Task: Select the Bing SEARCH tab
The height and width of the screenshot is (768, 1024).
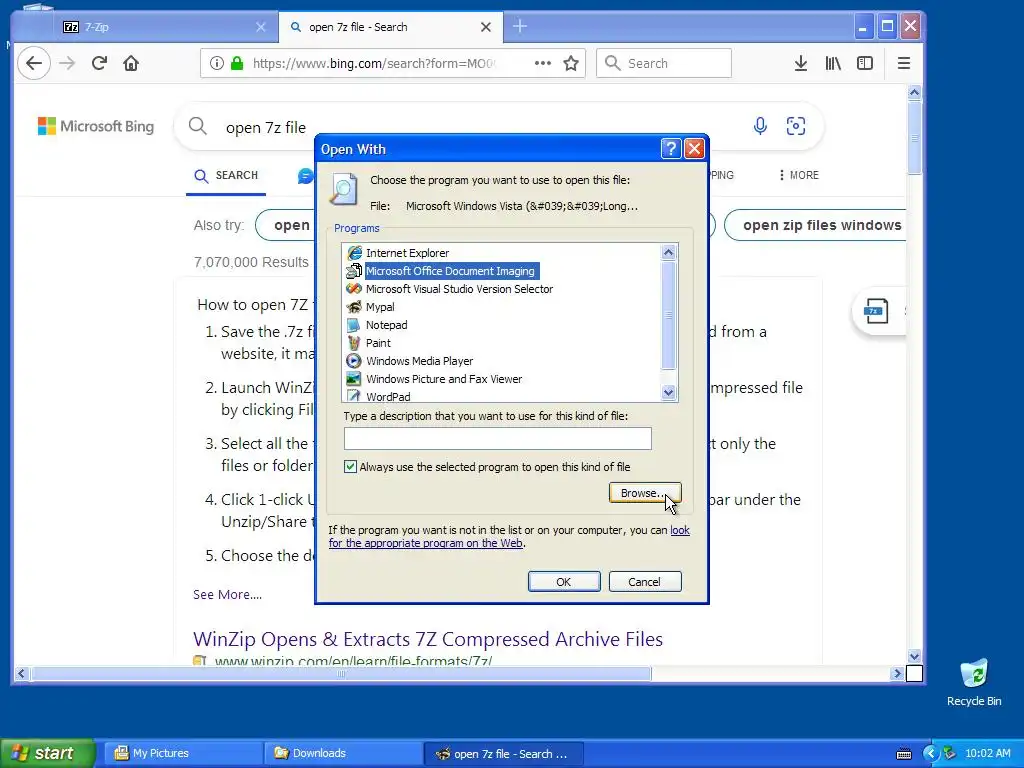Action: (x=226, y=176)
